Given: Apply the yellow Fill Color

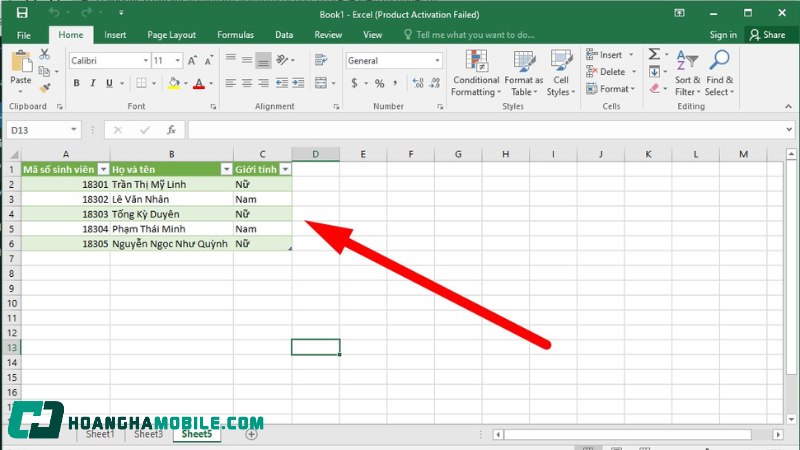Looking at the screenshot, I should [174, 83].
